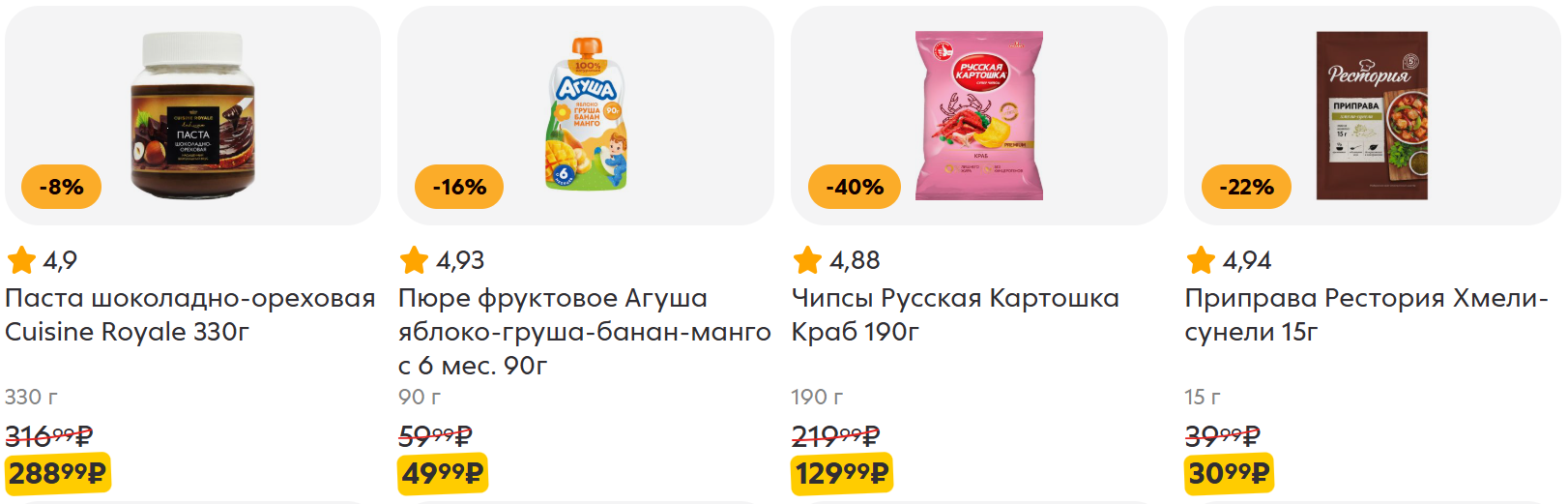Open Чипсы Русская Картошка Краб title
Image resolution: width=1568 pixels, height=504 pixels.
[x=955, y=314]
